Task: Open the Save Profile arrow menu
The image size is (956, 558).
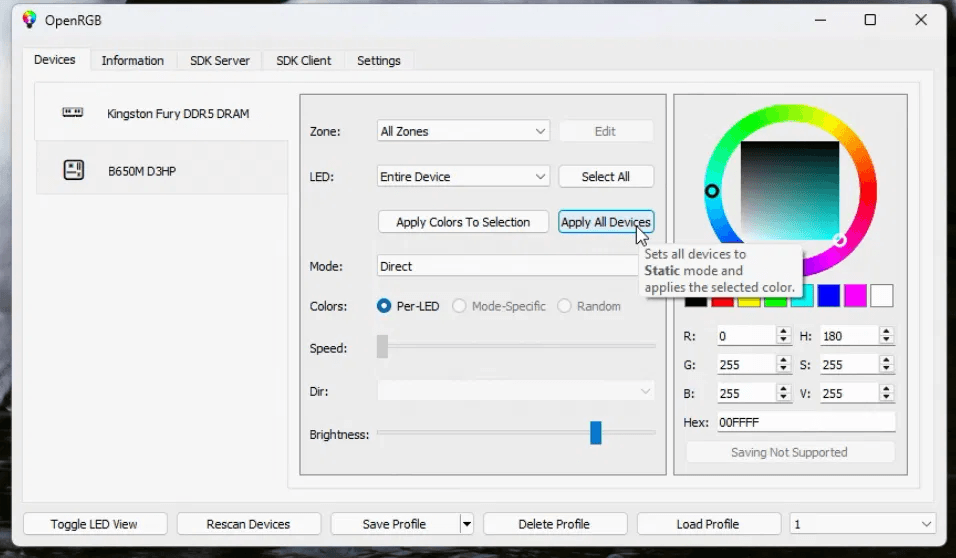Action: pos(466,524)
